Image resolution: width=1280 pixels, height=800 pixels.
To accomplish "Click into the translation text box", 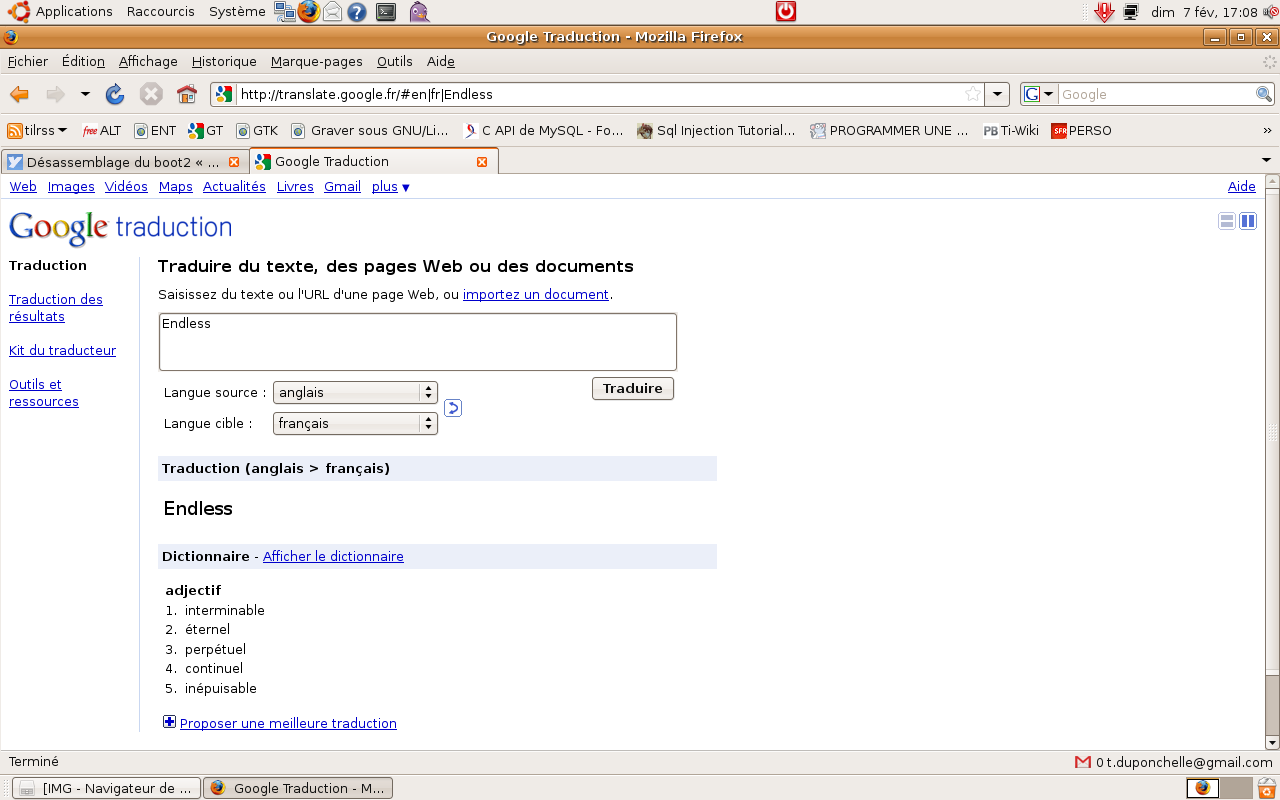I will tap(417, 342).
